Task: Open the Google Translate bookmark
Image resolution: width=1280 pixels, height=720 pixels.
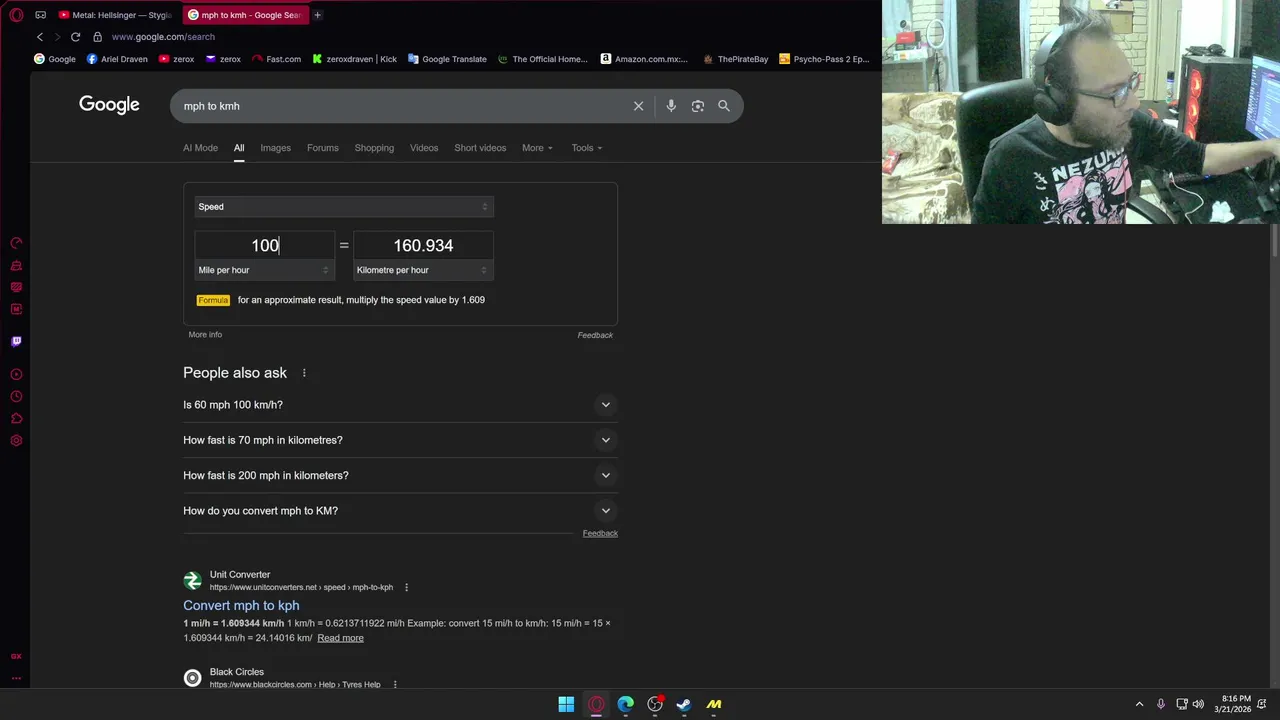Action: (447, 59)
